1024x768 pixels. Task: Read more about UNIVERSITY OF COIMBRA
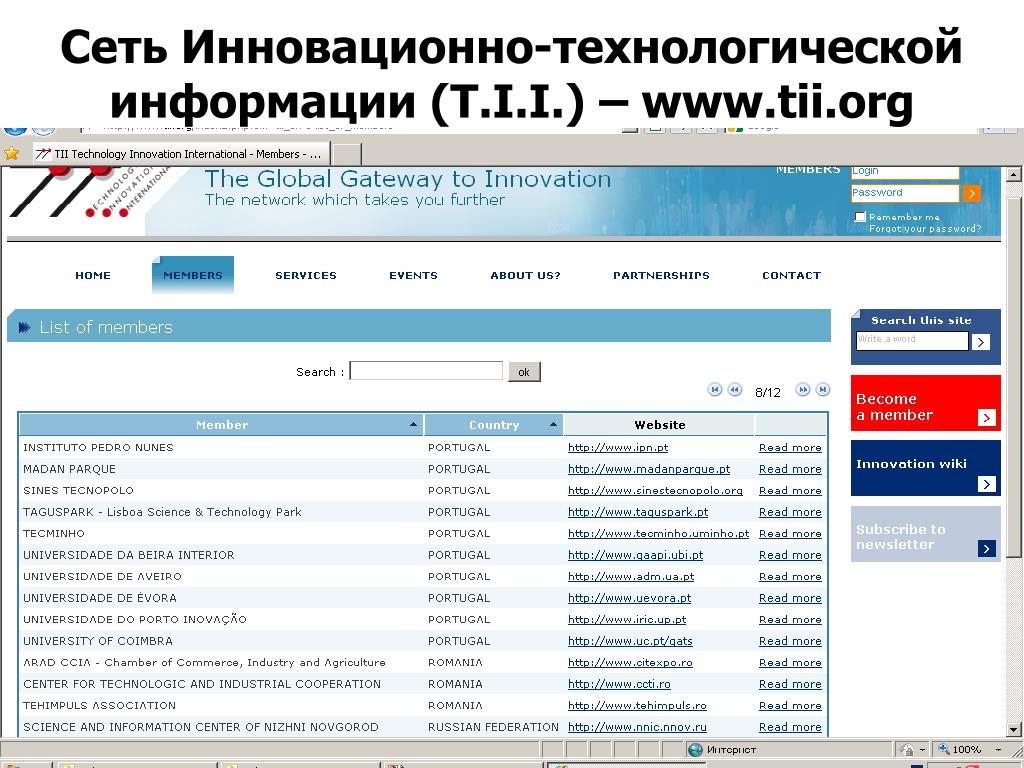(790, 641)
